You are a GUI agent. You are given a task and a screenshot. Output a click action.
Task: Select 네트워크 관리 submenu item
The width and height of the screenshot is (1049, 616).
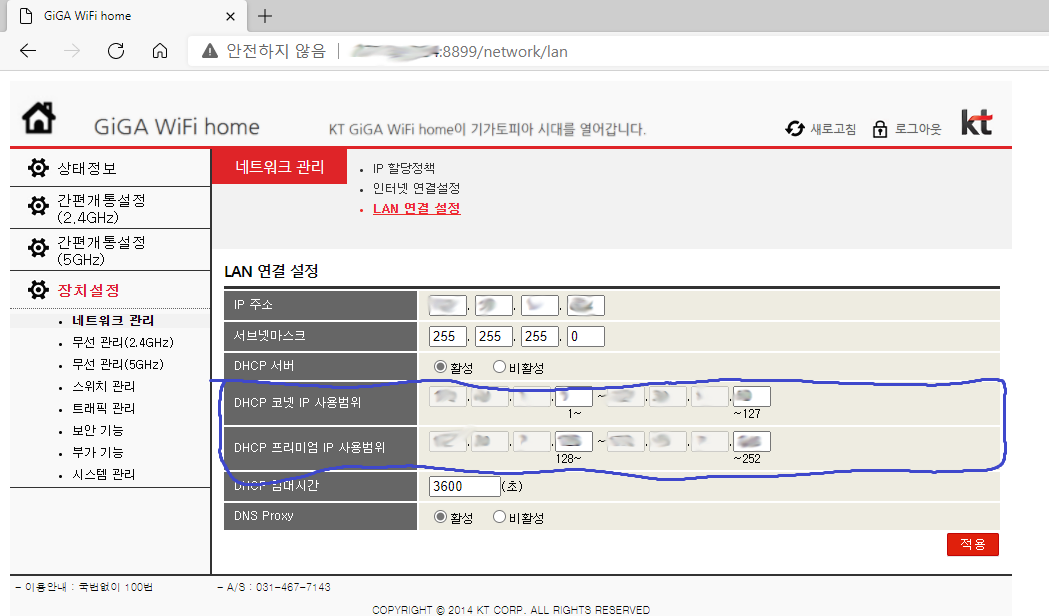(113, 320)
